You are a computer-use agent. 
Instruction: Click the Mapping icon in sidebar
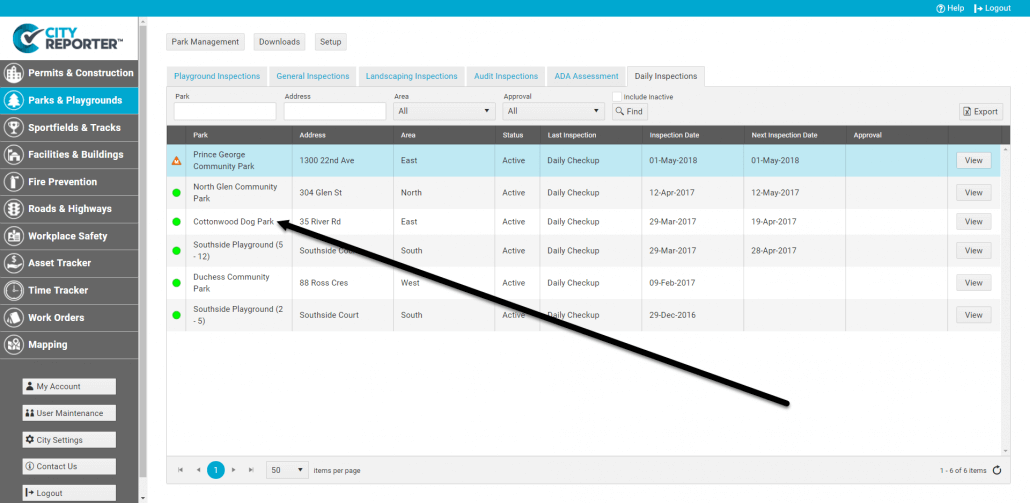point(14,345)
